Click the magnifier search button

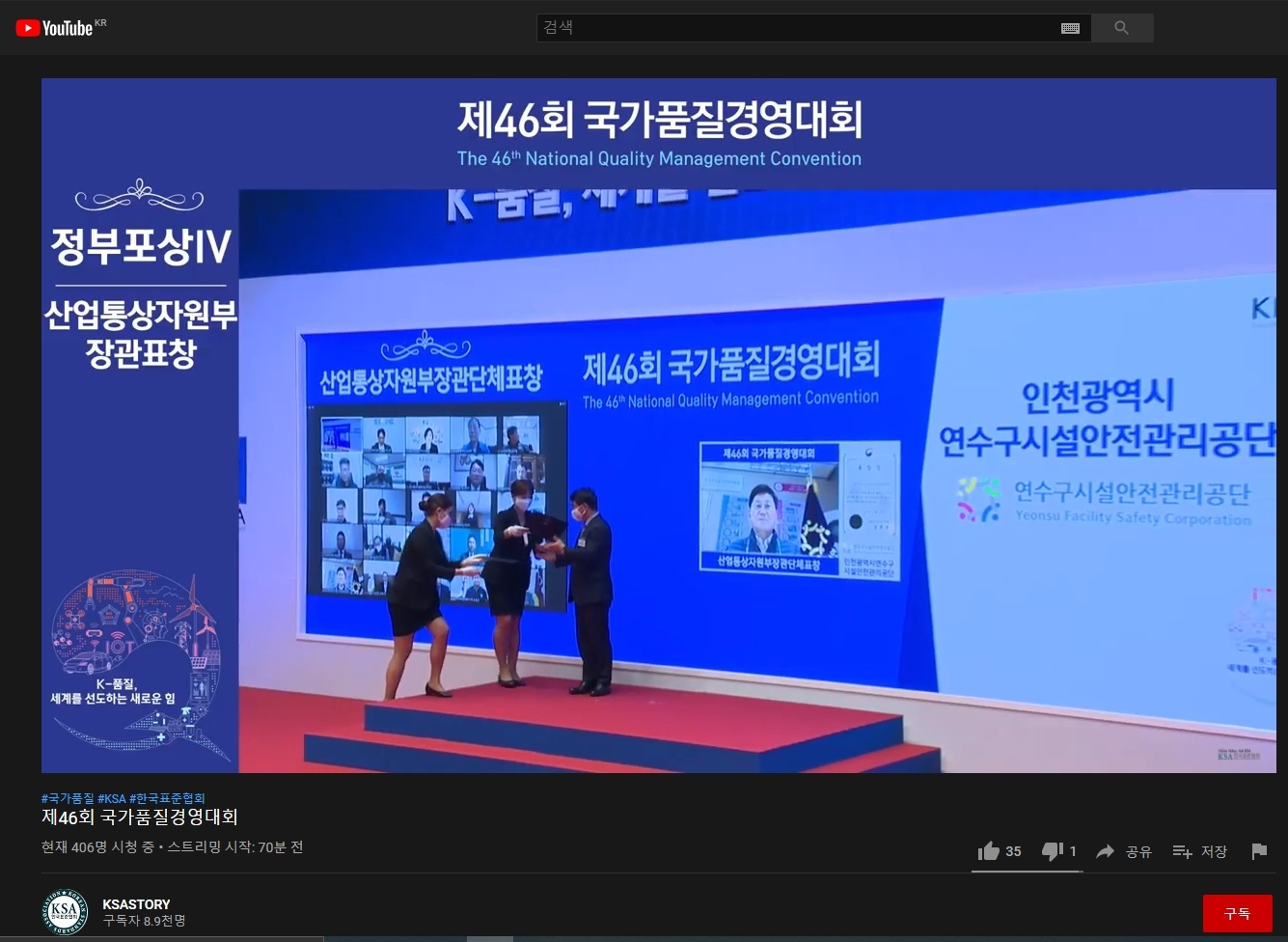click(x=1122, y=28)
